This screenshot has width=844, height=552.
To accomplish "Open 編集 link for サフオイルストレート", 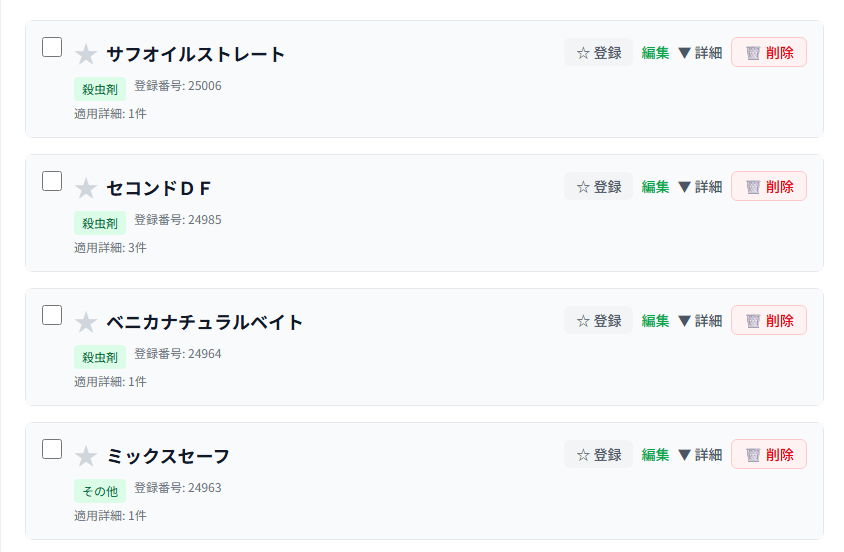I will (x=655, y=53).
